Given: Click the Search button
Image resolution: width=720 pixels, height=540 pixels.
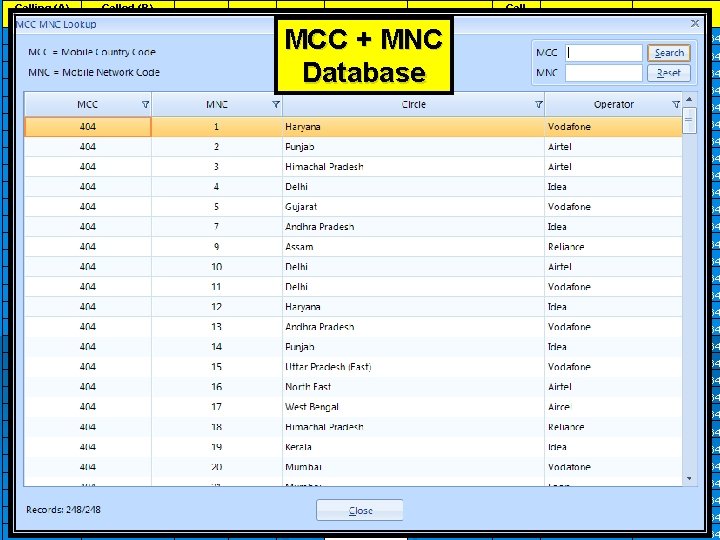Looking at the screenshot, I should (x=669, y=53).
